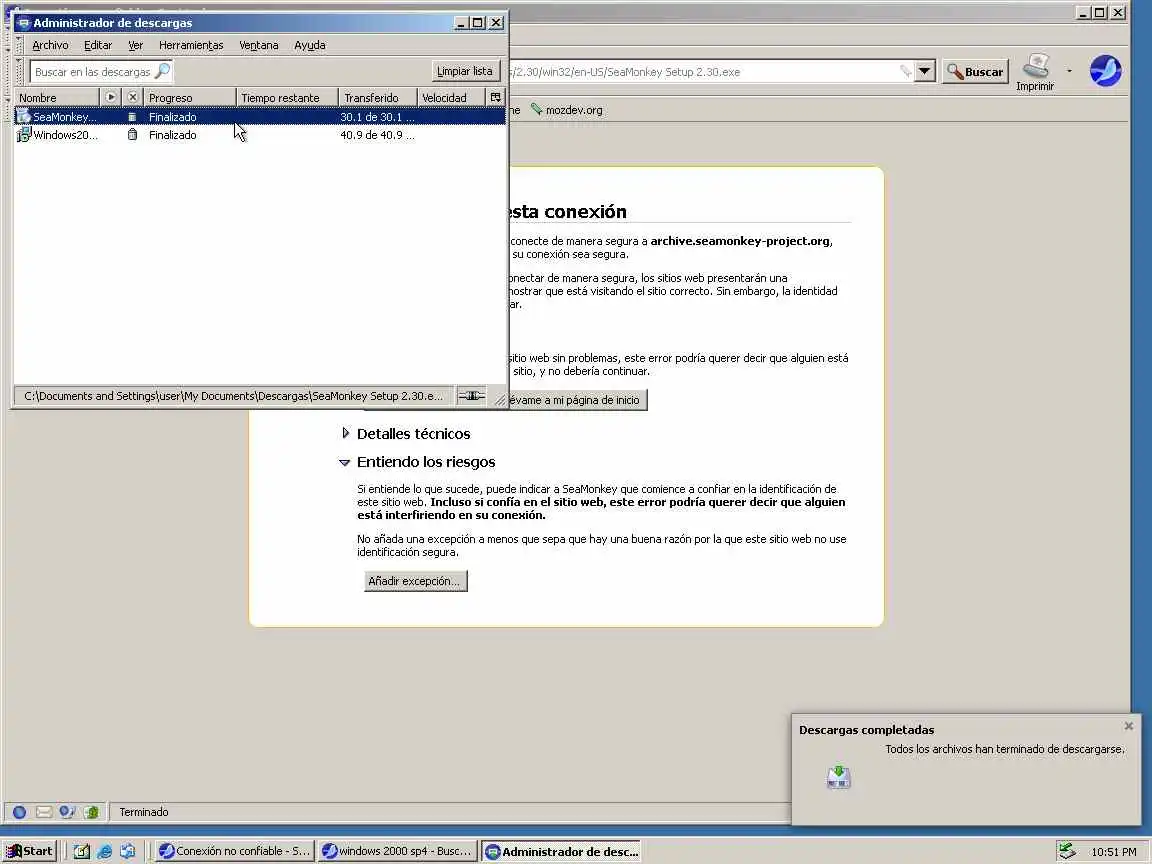Open Mail & Newsgroups envelope icon in status bar
Image resolution: width=1152 pixels, height=864 pixels.
point(43,812)
